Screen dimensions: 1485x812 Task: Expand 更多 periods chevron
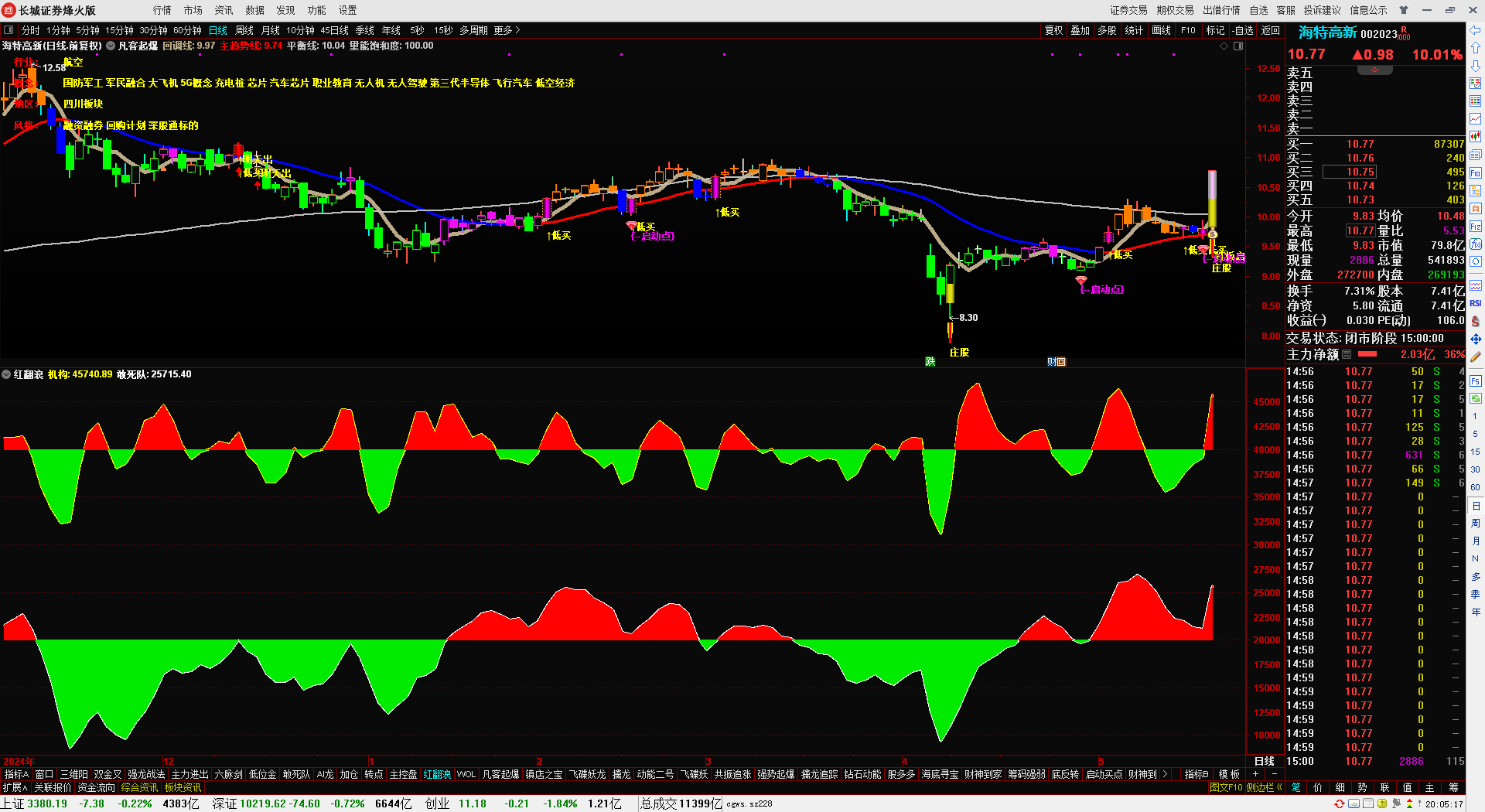point(517,30)
